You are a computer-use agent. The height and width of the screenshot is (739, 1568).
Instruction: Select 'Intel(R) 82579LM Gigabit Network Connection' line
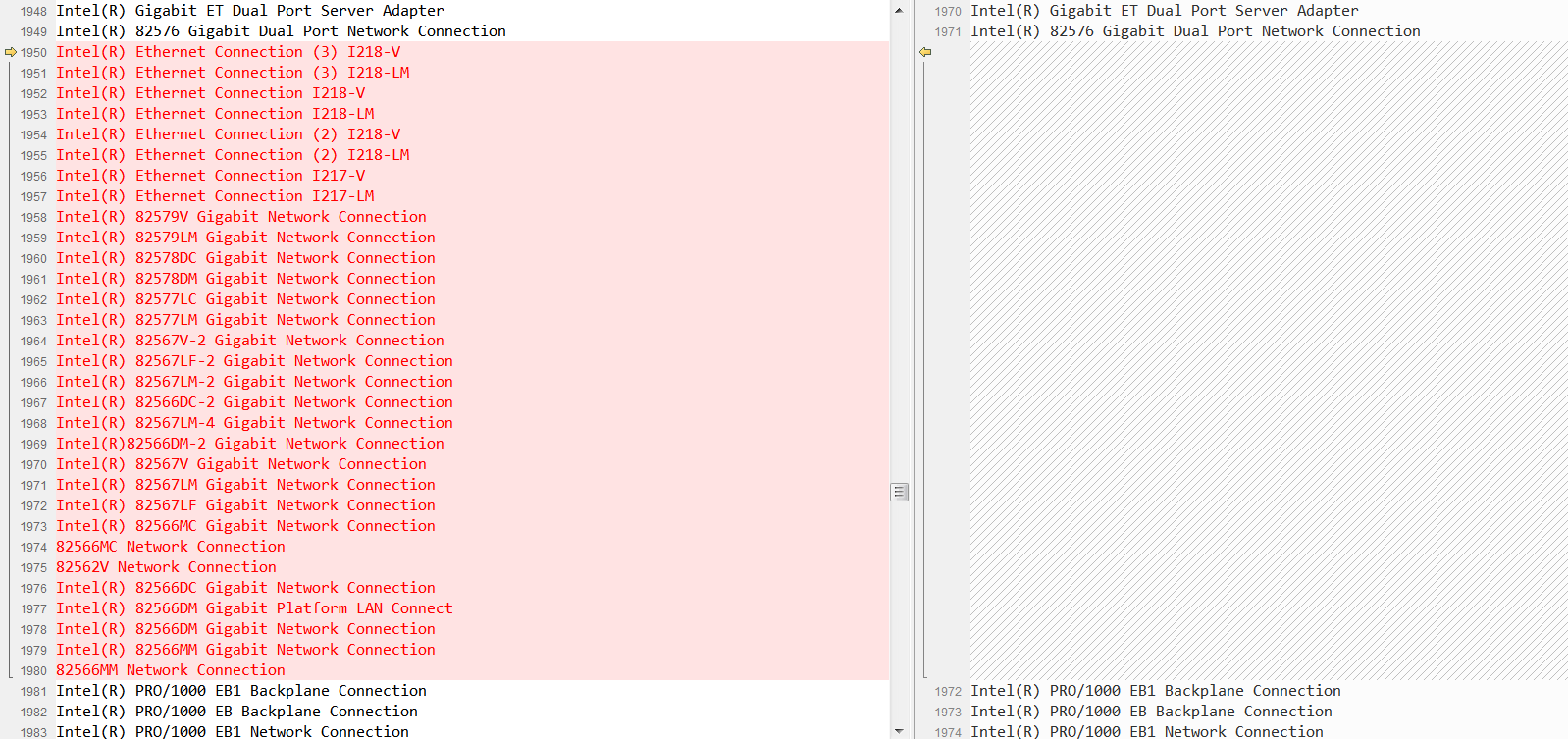[x=245, y=238]
